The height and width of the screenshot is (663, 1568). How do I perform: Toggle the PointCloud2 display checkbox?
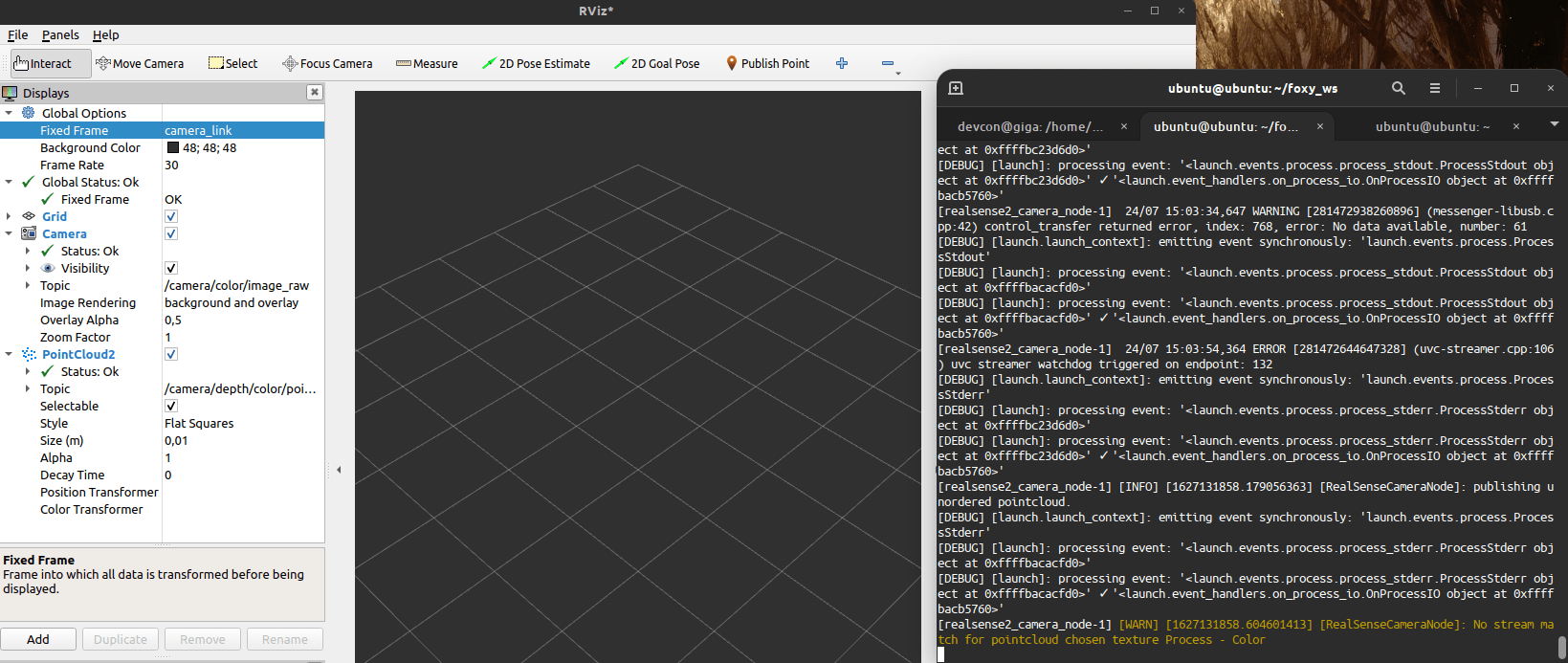point(171,354)
